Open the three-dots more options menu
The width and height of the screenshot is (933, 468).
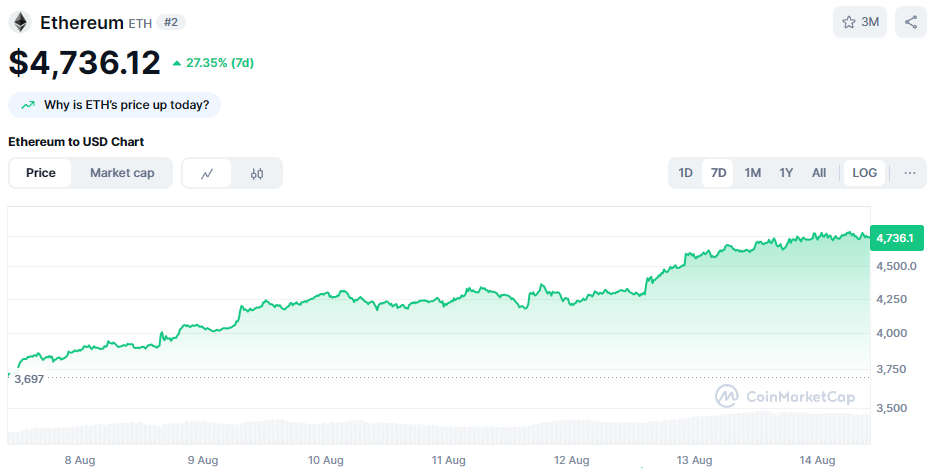(910, 173)
